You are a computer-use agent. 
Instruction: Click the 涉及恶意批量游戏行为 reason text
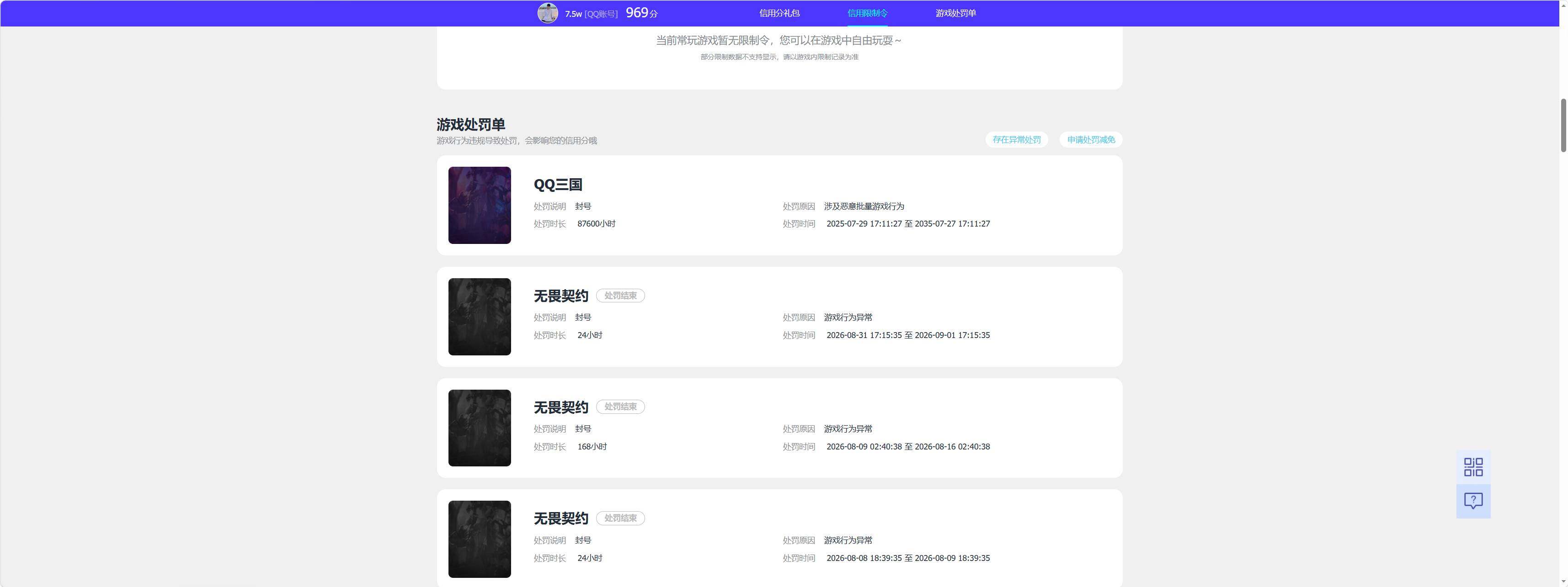click(864, 206)
